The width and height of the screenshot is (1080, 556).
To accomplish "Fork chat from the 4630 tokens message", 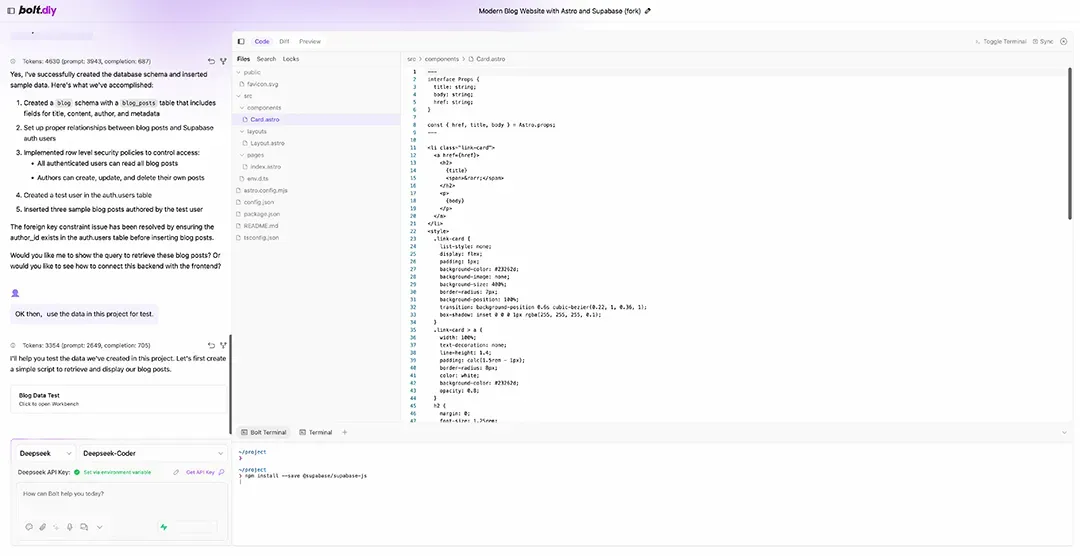I will (x=223, y=61).
